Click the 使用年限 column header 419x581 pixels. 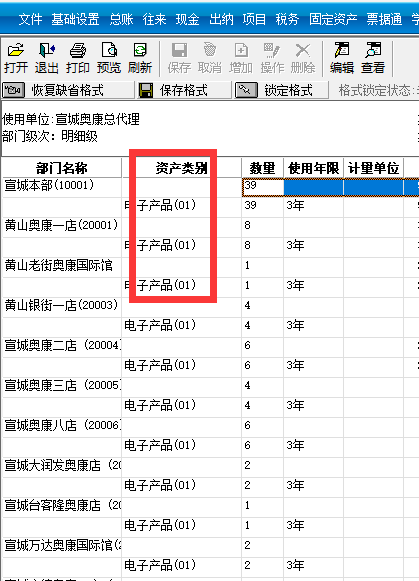(x=313, y=168)
